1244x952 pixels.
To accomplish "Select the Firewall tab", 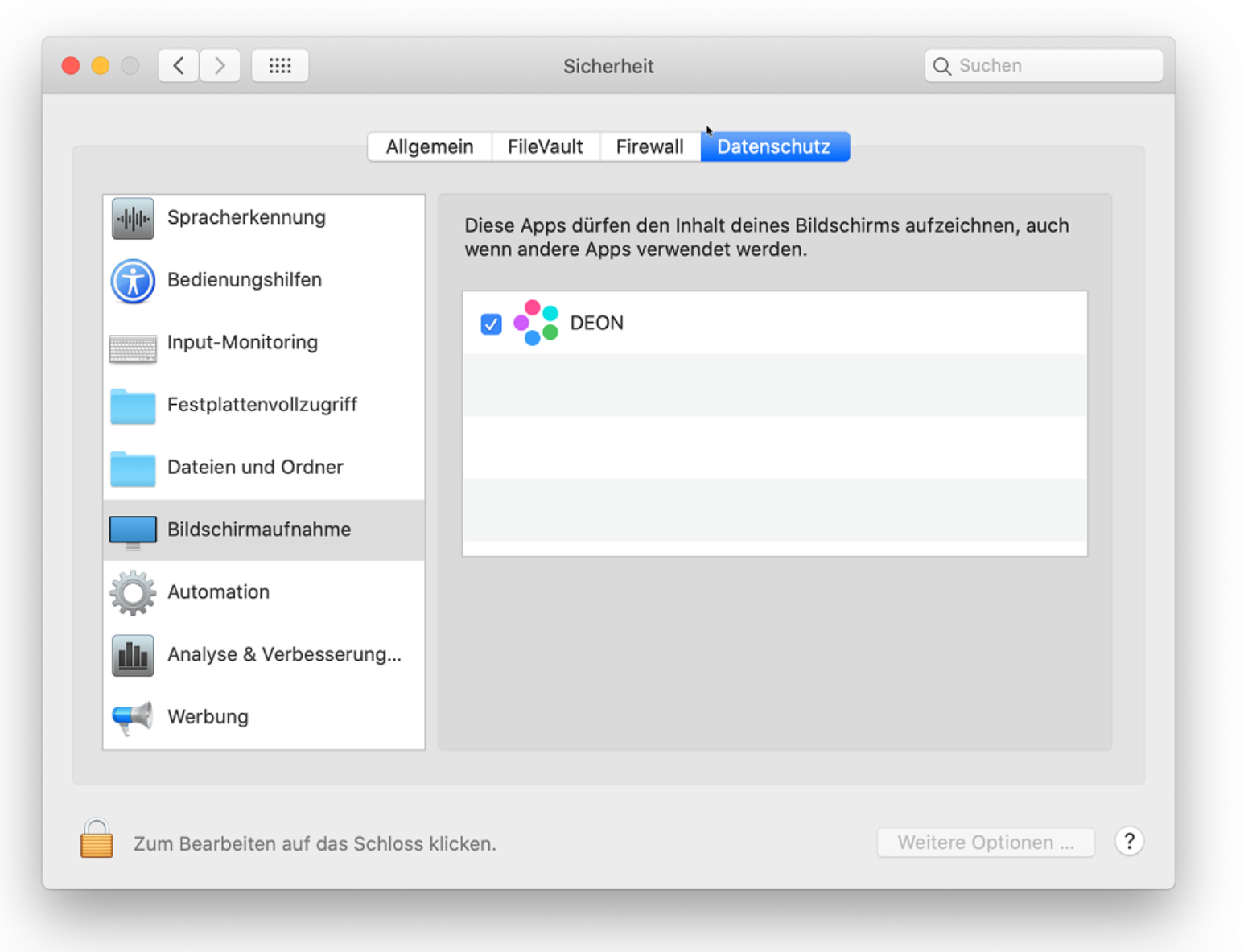I will (x=650, y=146).
